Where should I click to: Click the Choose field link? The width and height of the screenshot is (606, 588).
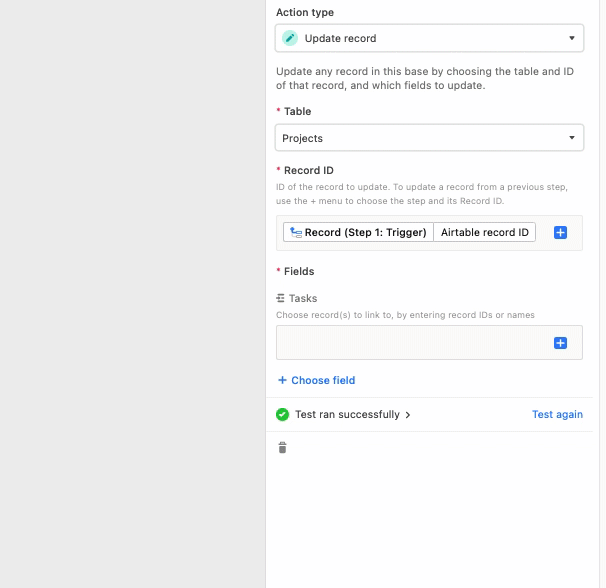coord(323,380)
